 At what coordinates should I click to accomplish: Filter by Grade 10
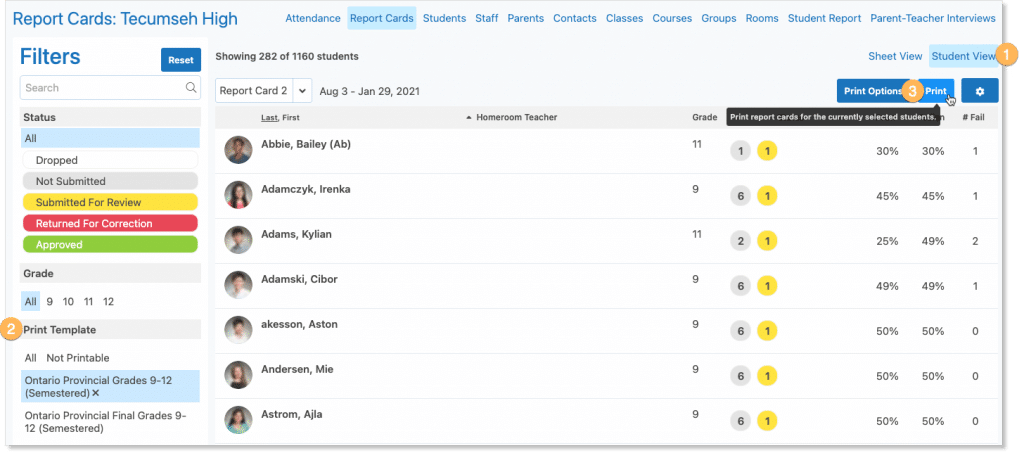tap(69, 302)
